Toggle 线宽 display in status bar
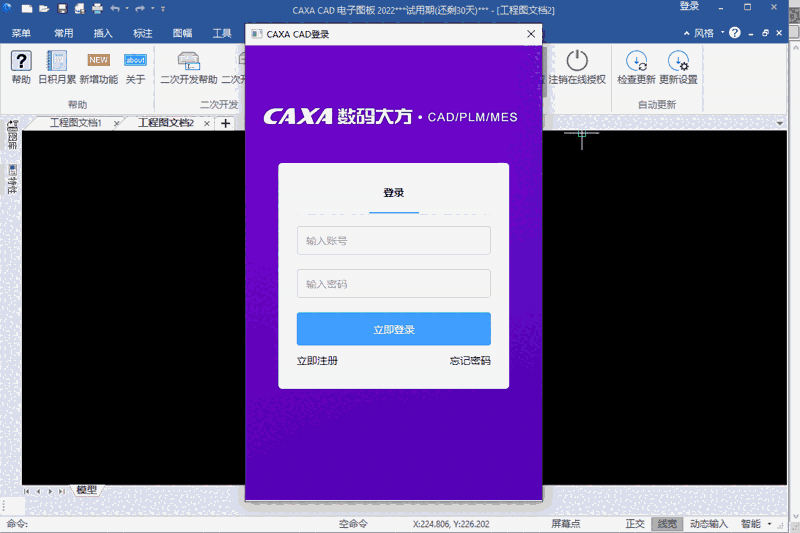The height and width of the screenshot is (533, 800). [x=667, y=524]
